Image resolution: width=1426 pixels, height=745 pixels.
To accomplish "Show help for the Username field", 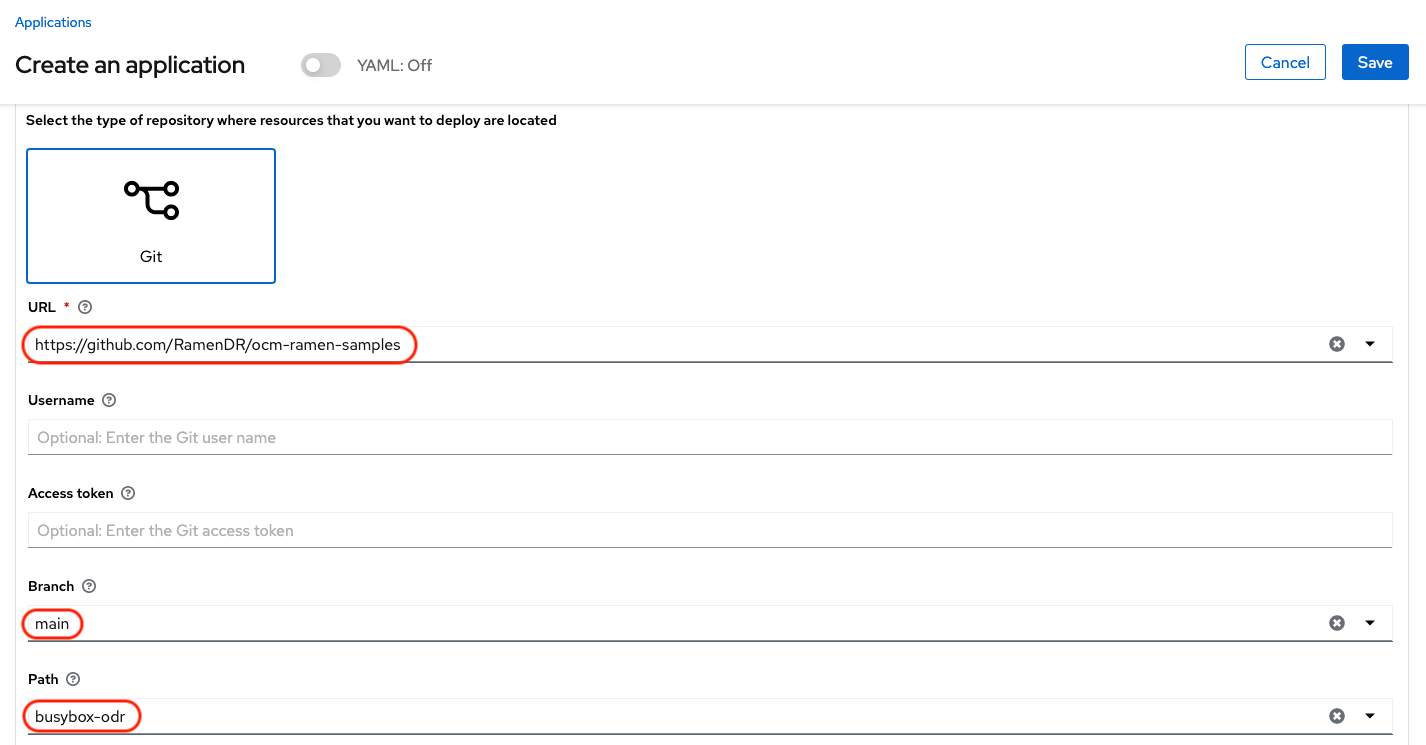I will tap(110, 400).
